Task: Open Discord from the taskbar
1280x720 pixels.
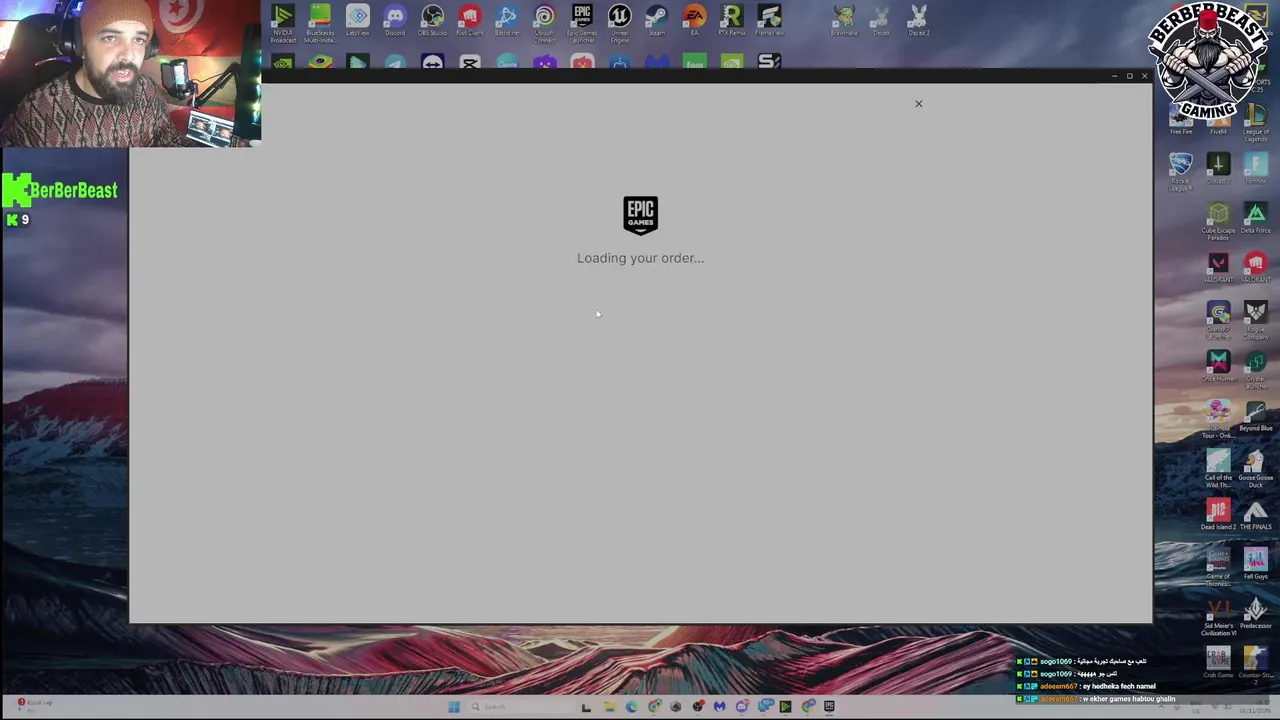Action: (x=742, y=707)
